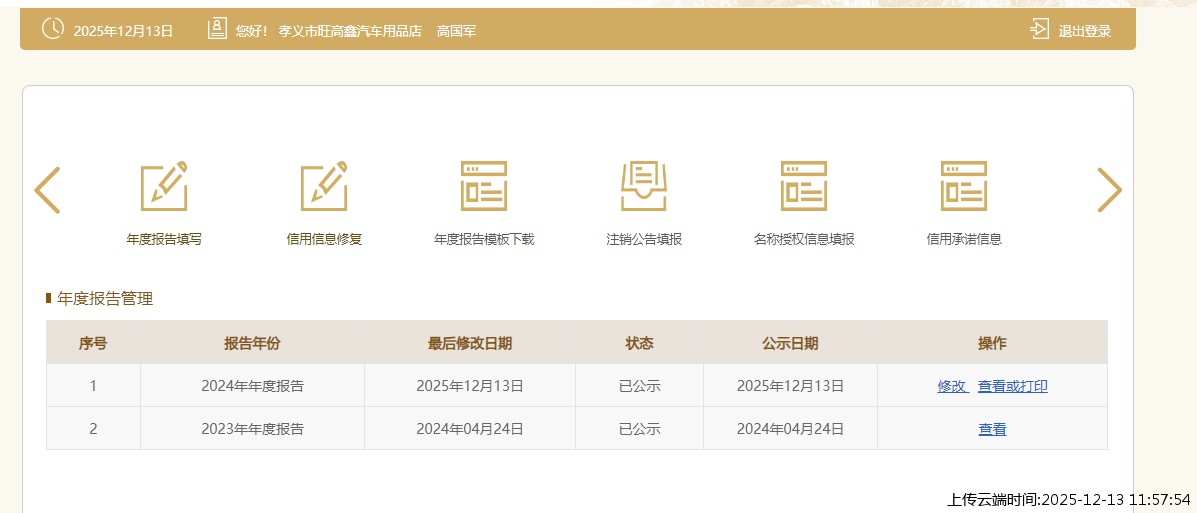
Task: Click the 修改 link for 2024 report
Action: [x=951, y=386]
